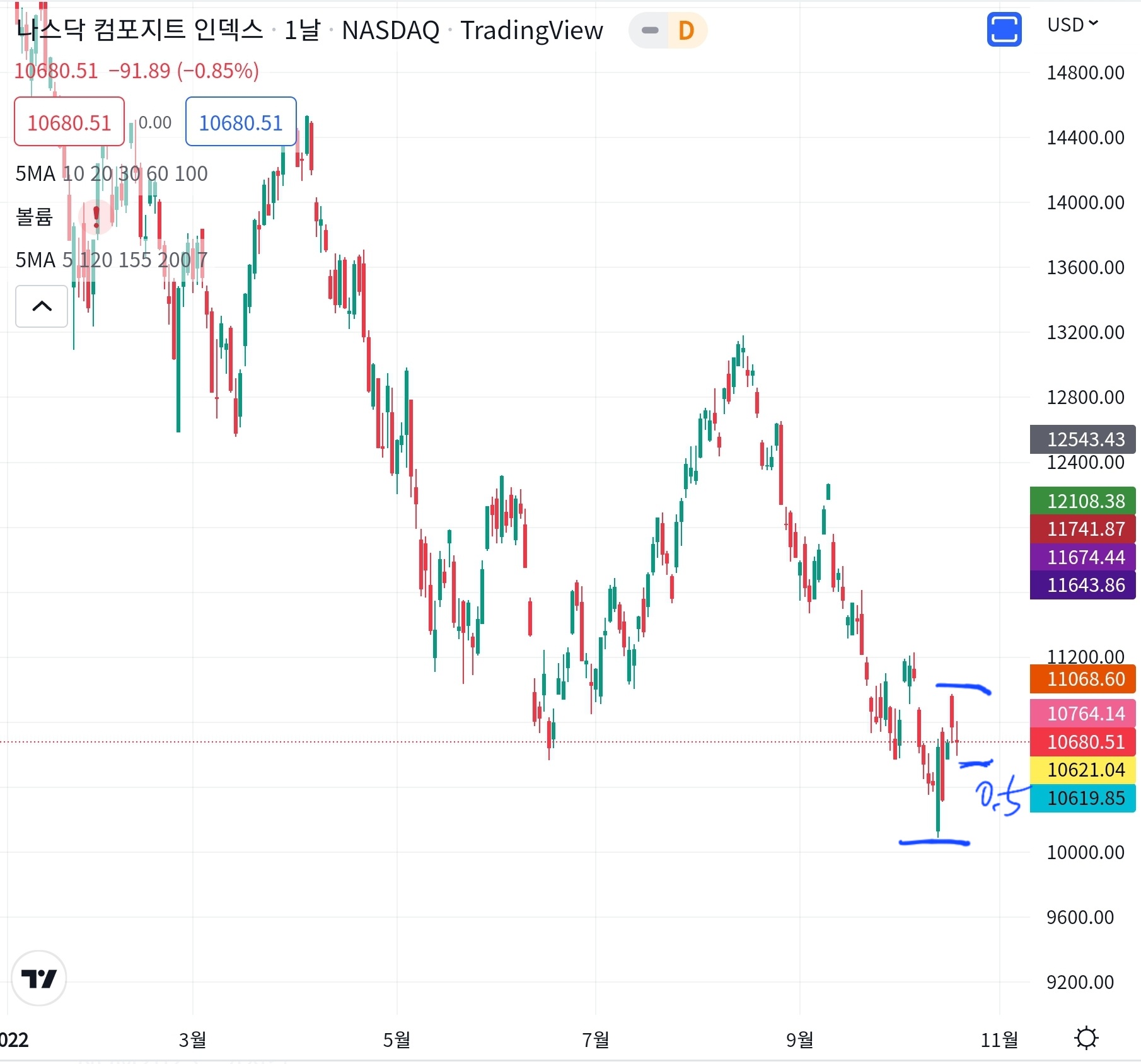
Task: Select the 5MA 5 120 155 200 7 indicator
Action: [x=112, y=260]
